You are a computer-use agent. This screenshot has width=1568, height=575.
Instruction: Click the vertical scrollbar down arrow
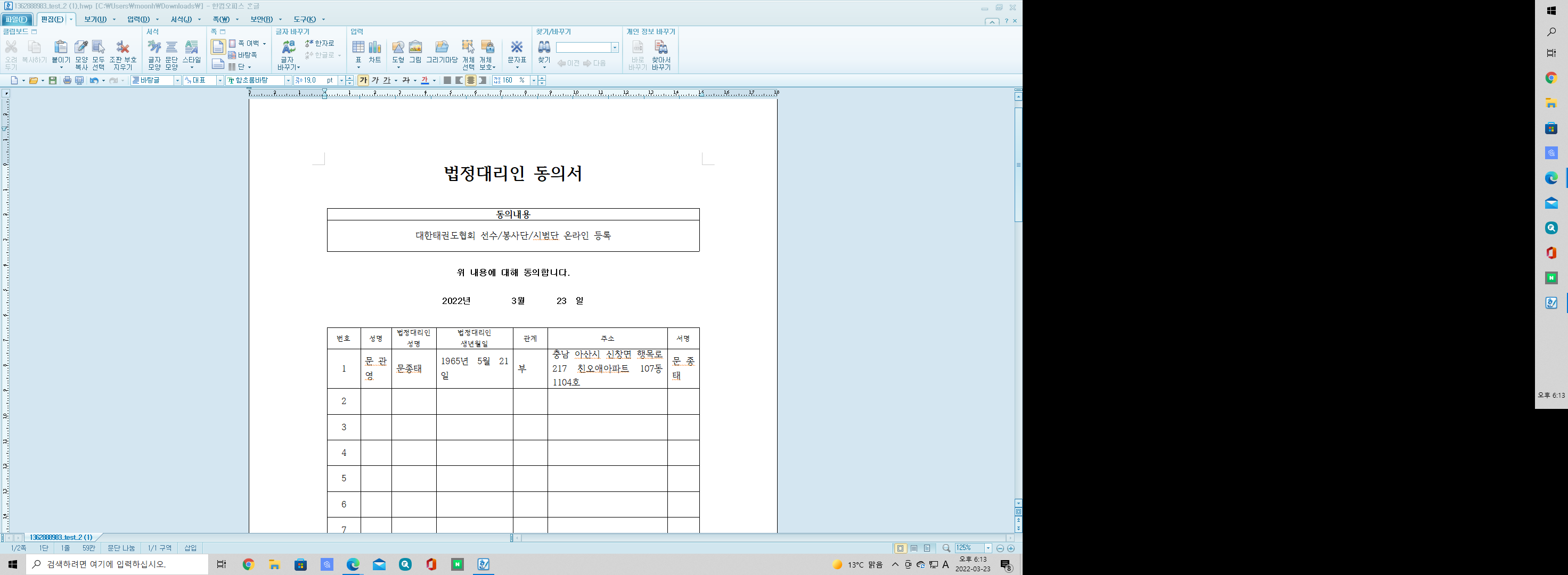pyautogui.click(x=1018, y=503)
